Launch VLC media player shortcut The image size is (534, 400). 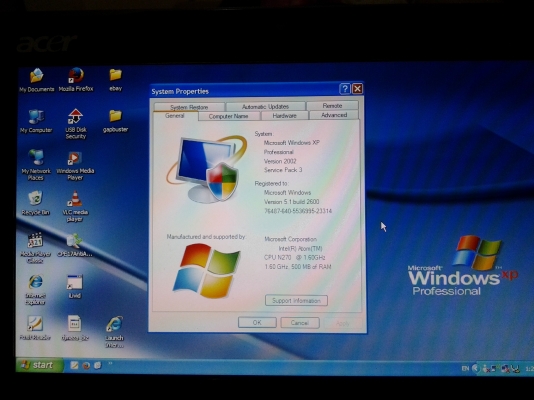[x=75, y=207]
